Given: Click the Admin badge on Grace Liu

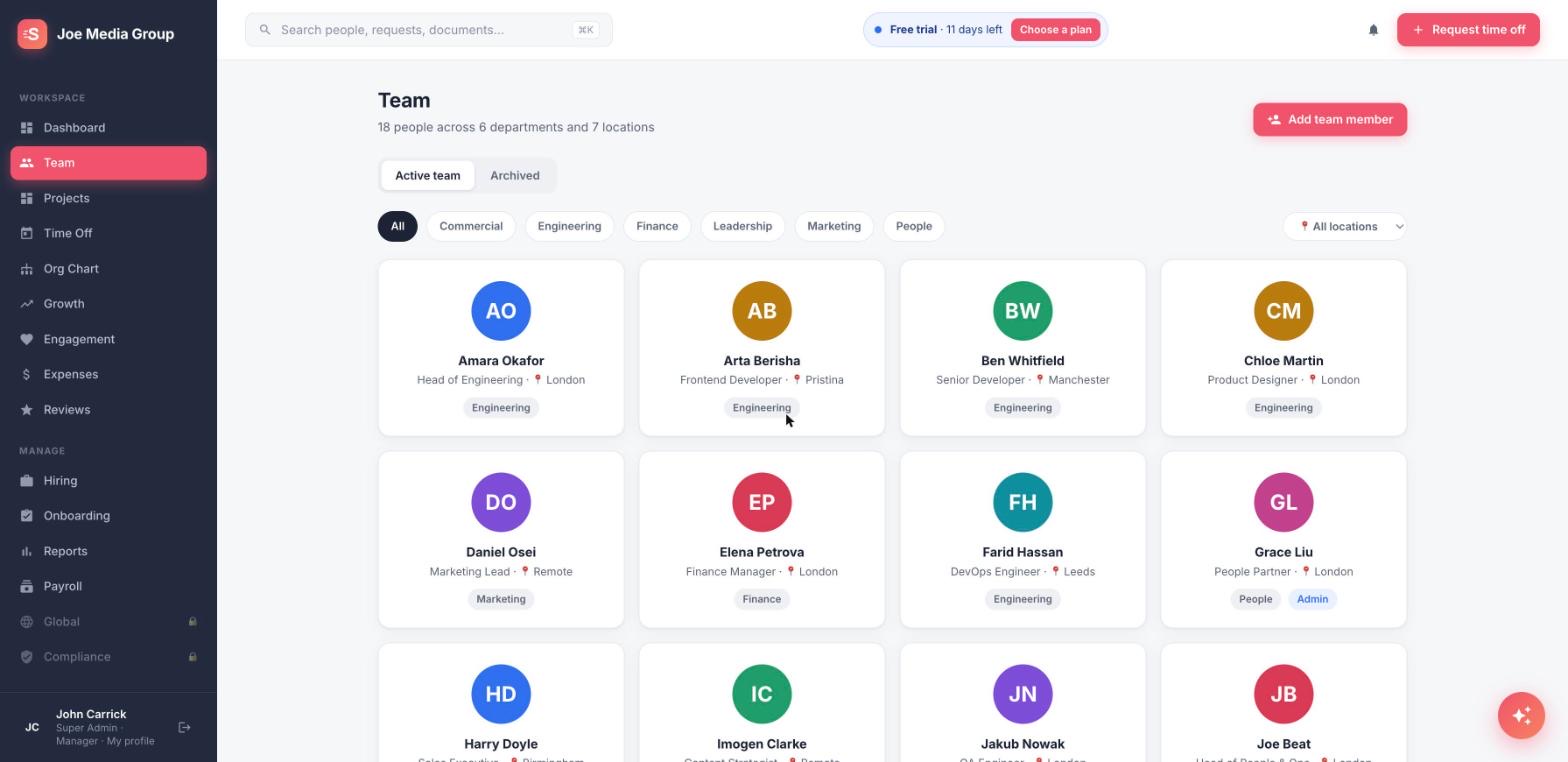Looking at the screenshot, I should pos(1312,599).
